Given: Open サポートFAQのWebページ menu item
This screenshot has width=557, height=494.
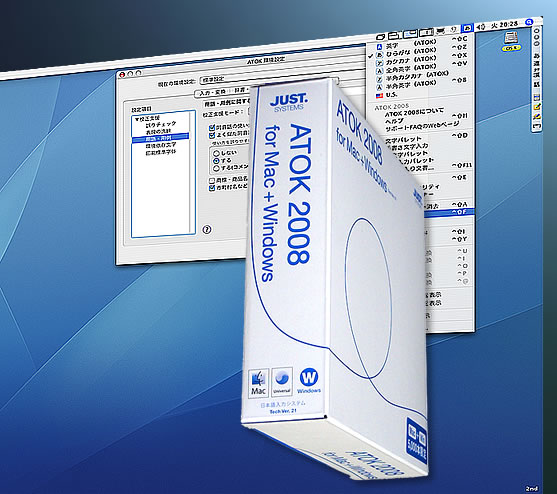Looking at the screenshot, I should 422,126.
